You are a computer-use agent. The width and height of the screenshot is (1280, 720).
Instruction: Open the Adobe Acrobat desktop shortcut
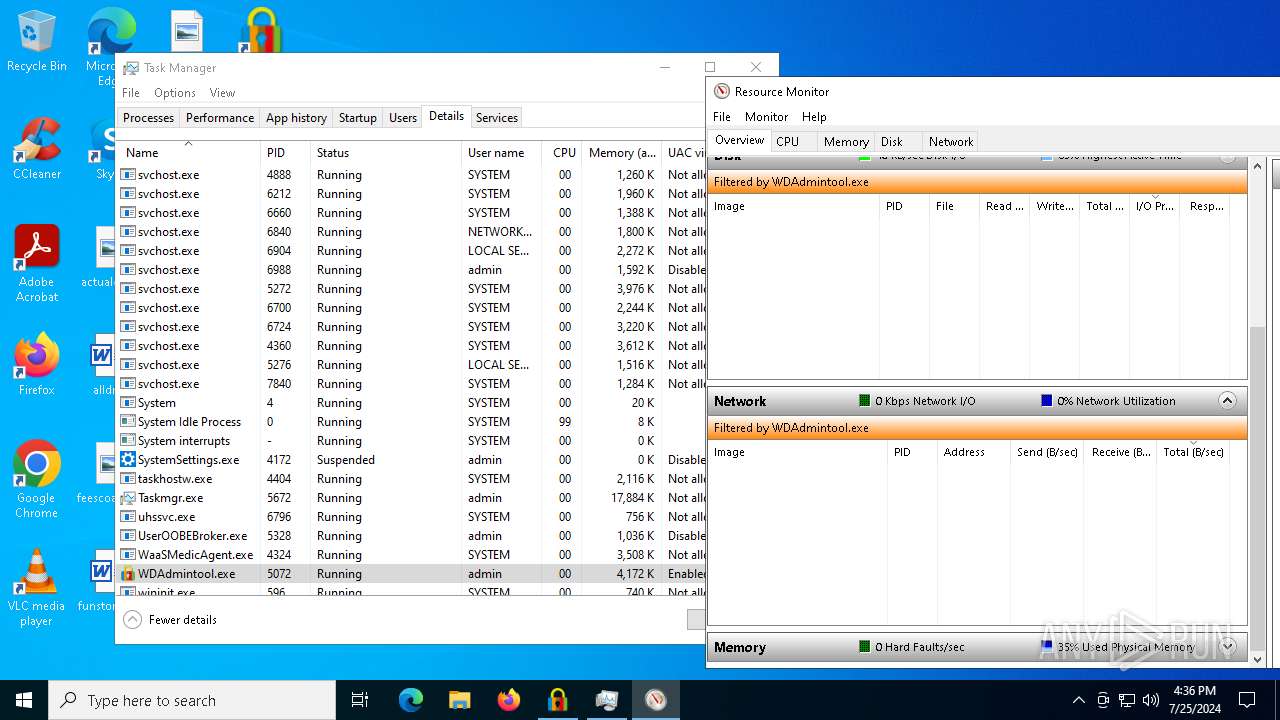[36, 264]
